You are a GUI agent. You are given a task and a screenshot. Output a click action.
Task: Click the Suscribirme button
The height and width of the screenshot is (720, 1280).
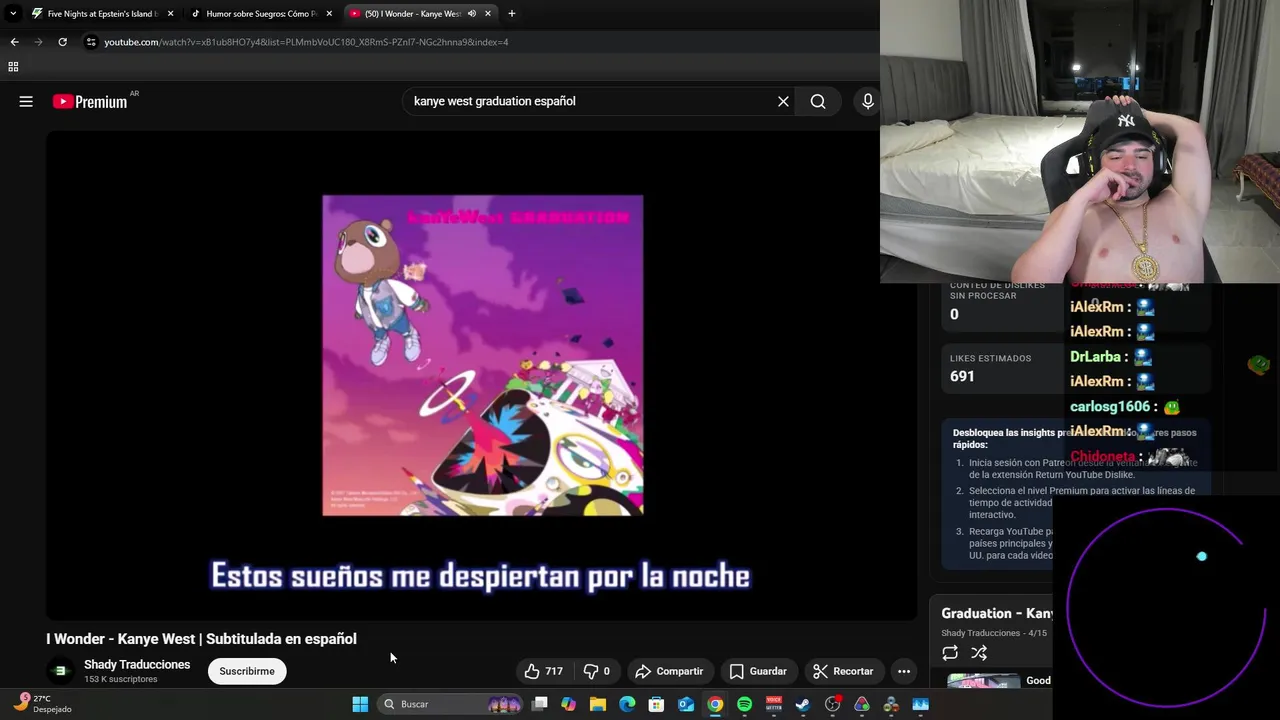[247, 671]
